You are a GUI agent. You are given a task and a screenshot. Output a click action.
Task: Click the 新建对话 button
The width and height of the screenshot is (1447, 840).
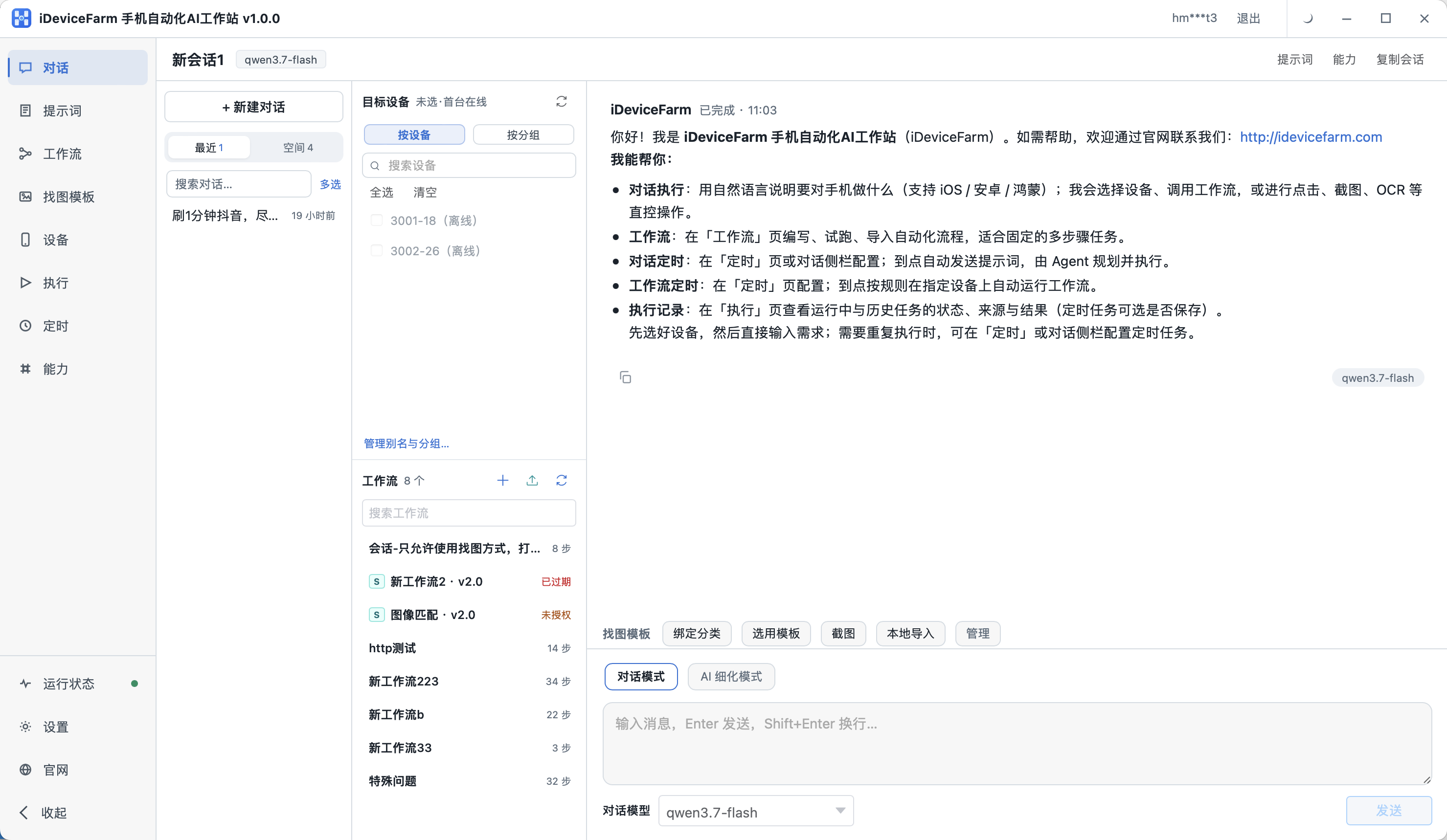click(254, 107)
